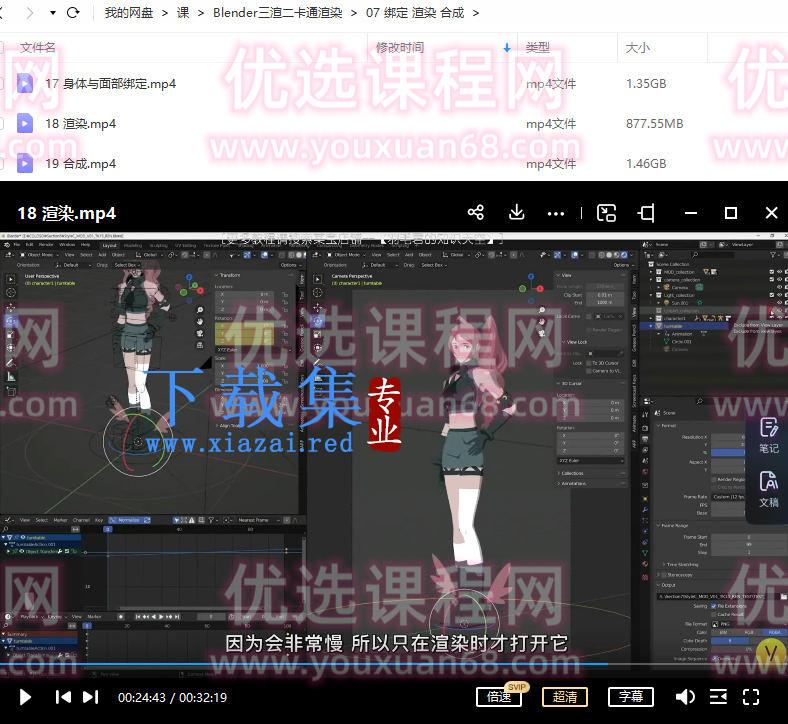Open the 文稿 AI transcript panel
The image size is (788, 724).
click(x=768, y=489)
